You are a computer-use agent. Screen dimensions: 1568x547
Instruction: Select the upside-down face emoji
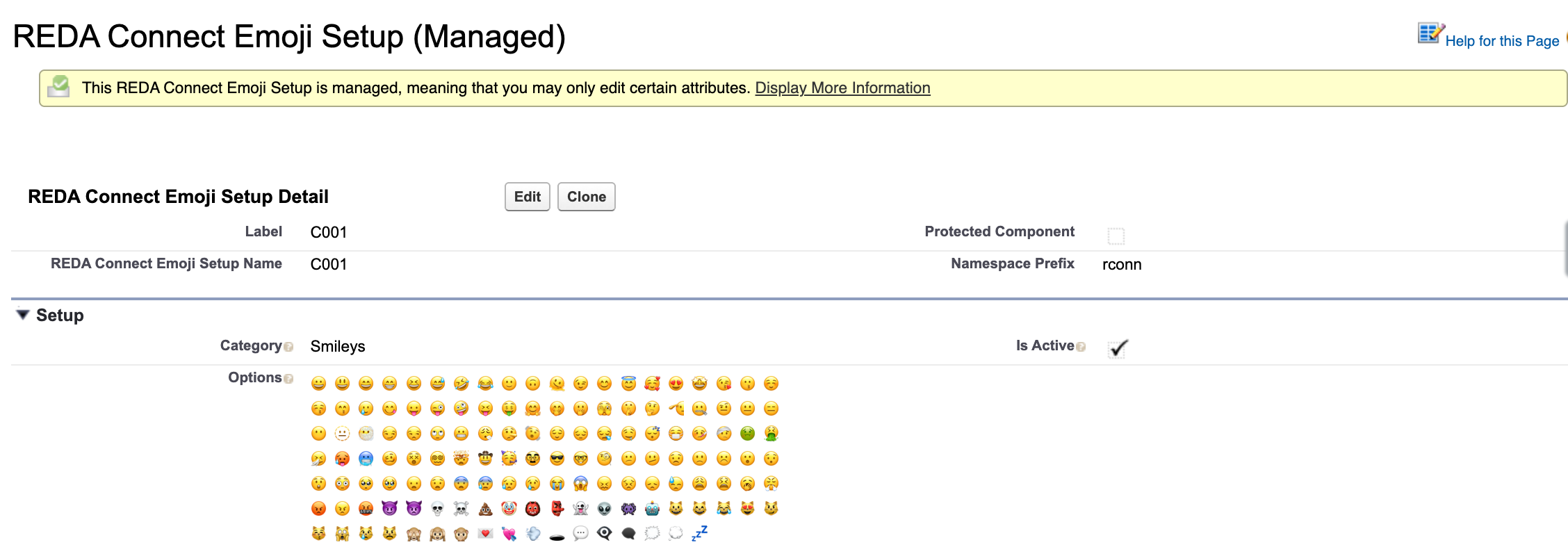pyautogui.click(x=533, y=383)
